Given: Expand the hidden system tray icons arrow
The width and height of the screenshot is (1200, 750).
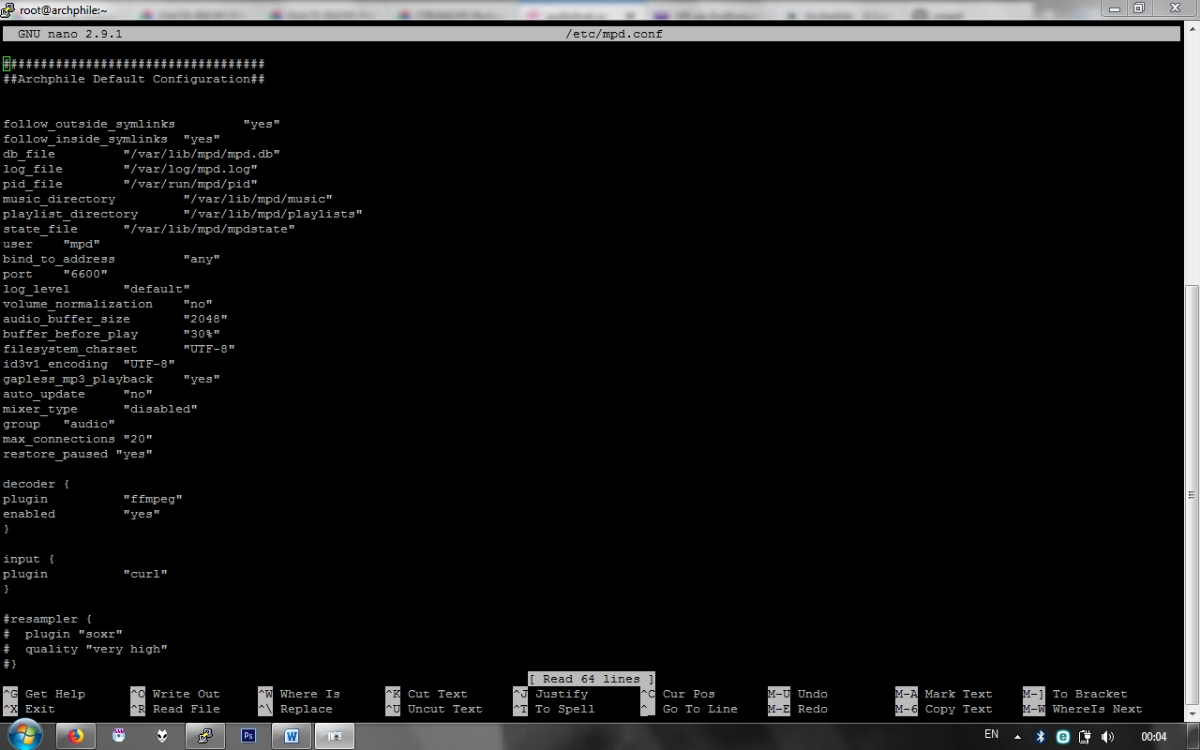Looking at the screenshot, I should pos(1017,736).
